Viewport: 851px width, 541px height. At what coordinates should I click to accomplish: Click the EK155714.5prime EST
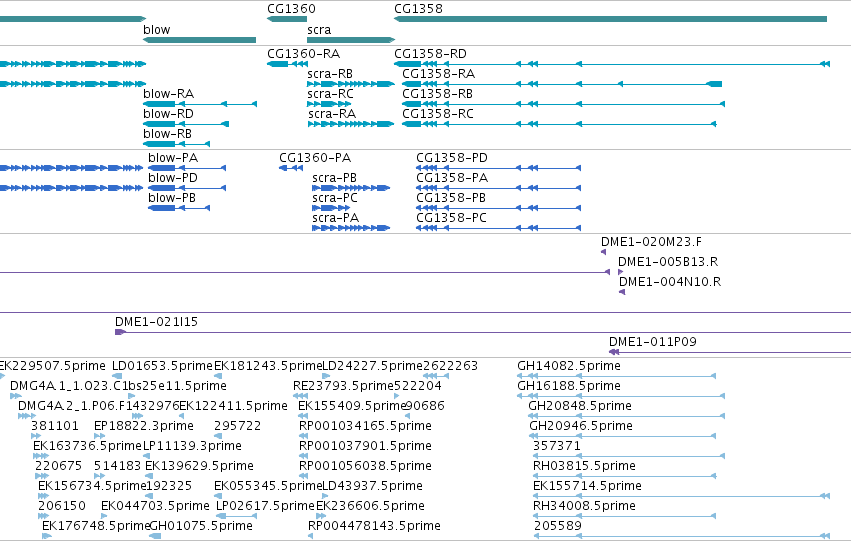tap(682, 497)
